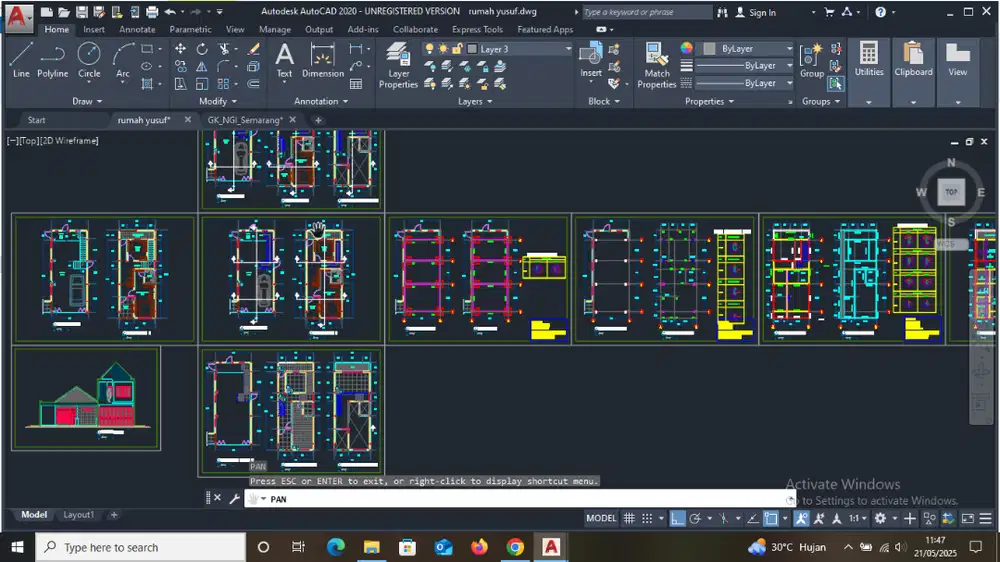Toggle the drawing grid display
The height and width of the screenshot is (562, 1000).
629,518
